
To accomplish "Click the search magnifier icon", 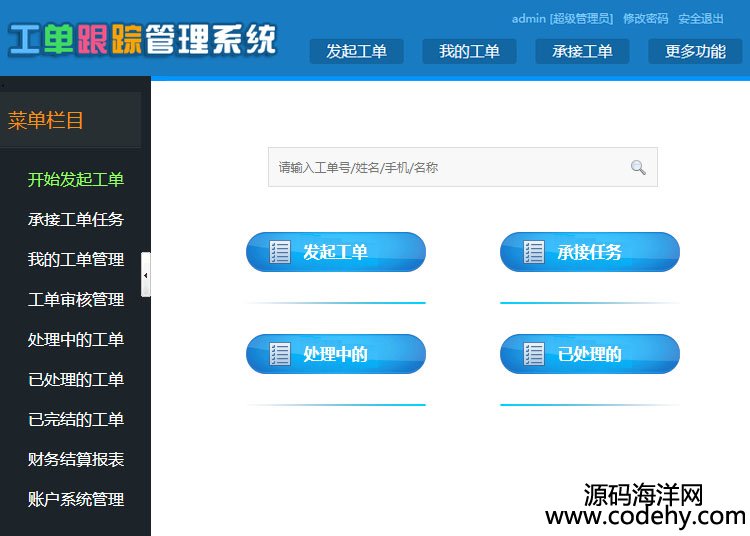I will click(x=638, y=167).
